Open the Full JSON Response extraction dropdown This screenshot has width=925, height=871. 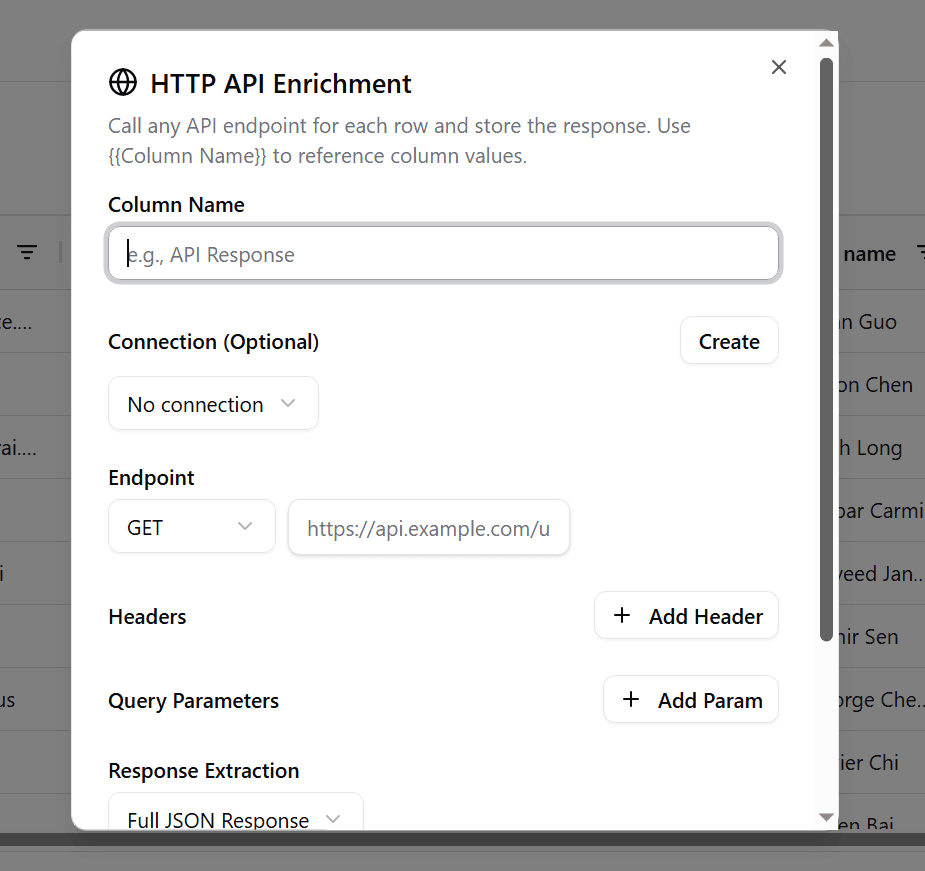click(235, 818)
